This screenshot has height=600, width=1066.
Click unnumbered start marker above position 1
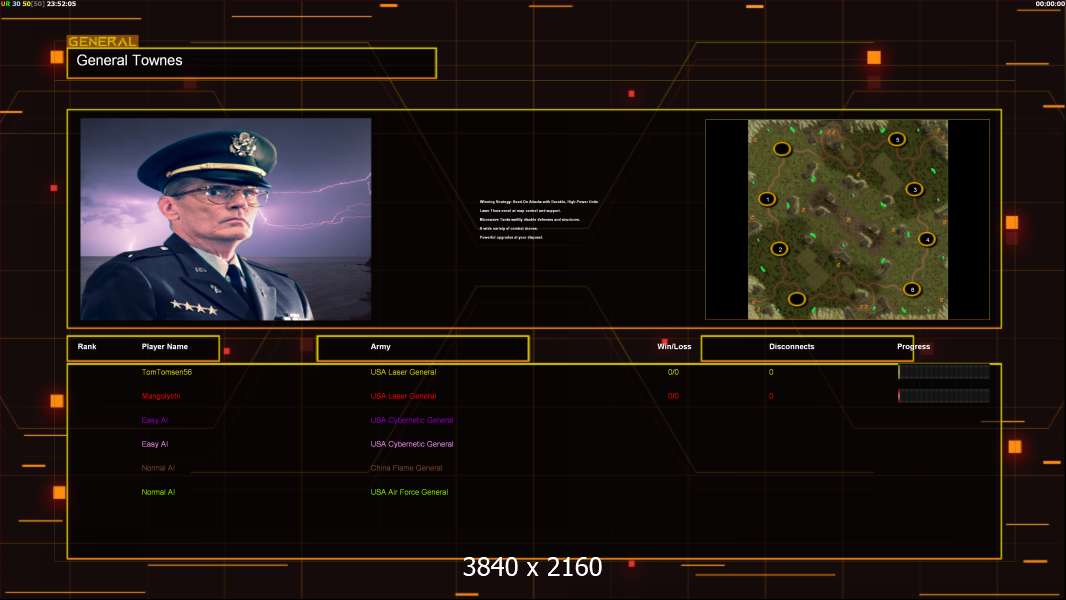[782, 149]
